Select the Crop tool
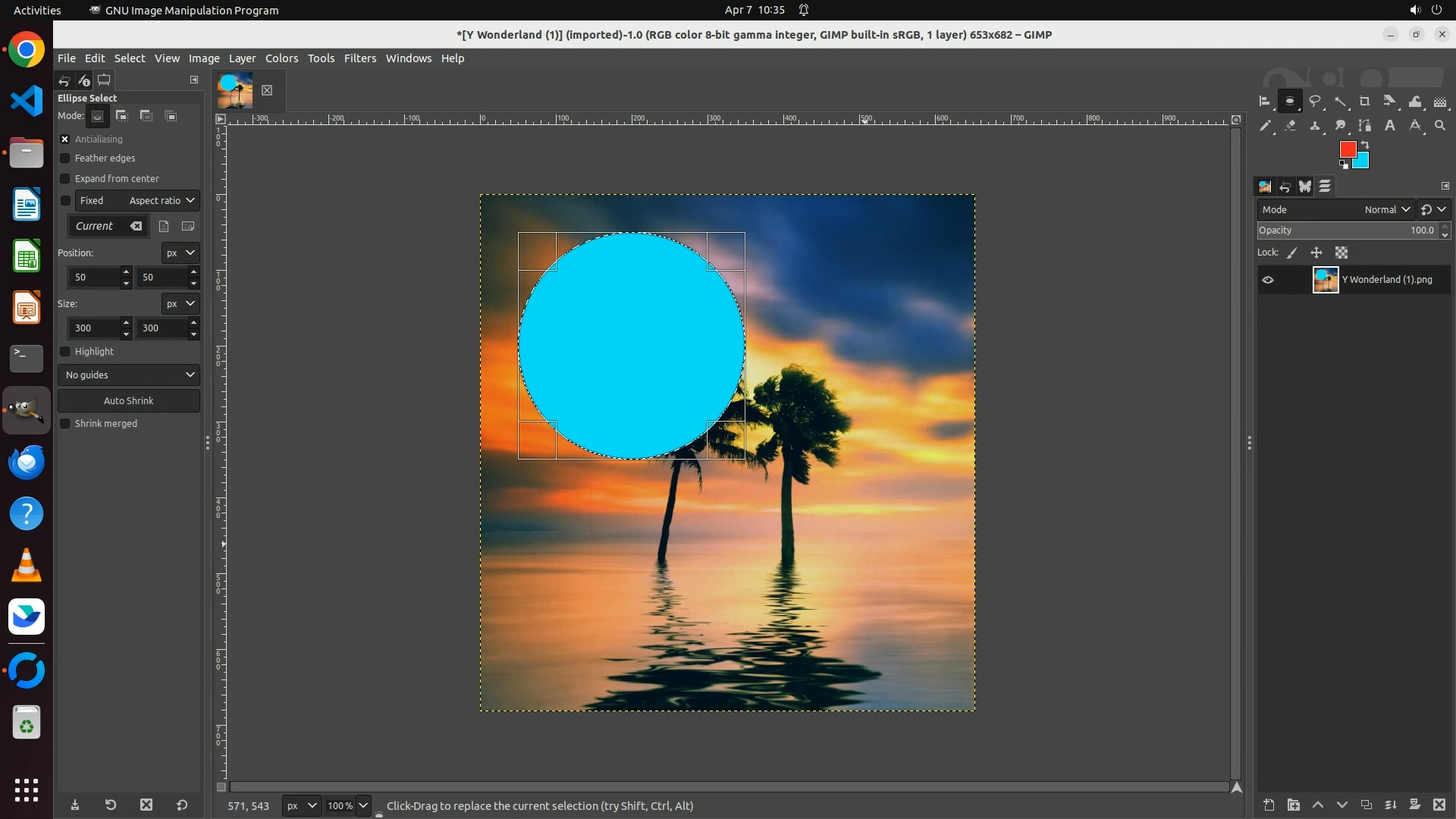1456x819 pixels. click(1365, 102)
